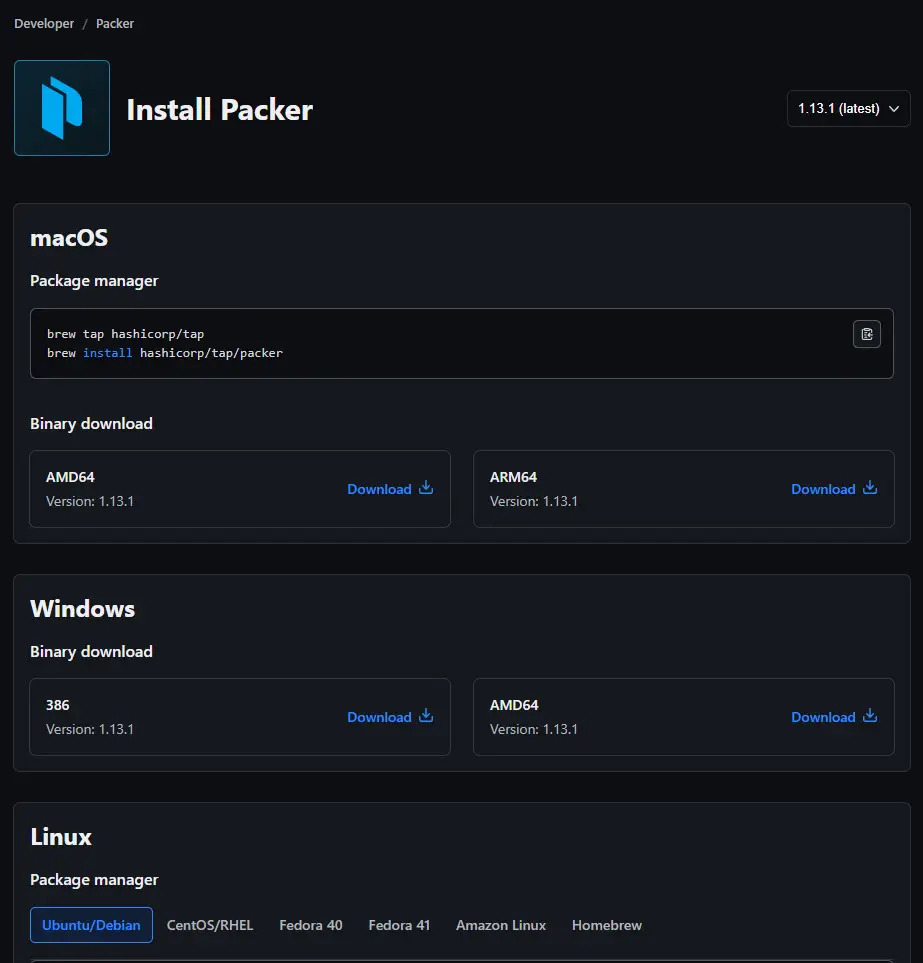Viewport: 923px width, 963px height.
Task: Select the Ubuntu/Debian tab
Action: (x=92, y=925)
